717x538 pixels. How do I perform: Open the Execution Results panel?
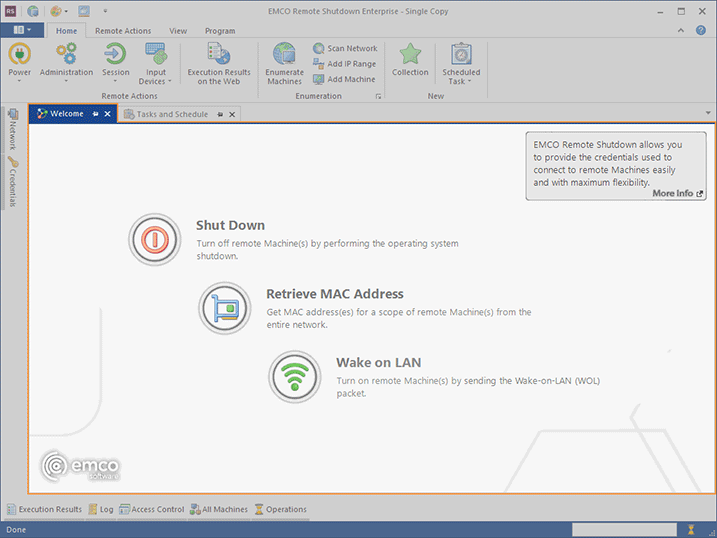pyautogui.click(x=45, y=509)
